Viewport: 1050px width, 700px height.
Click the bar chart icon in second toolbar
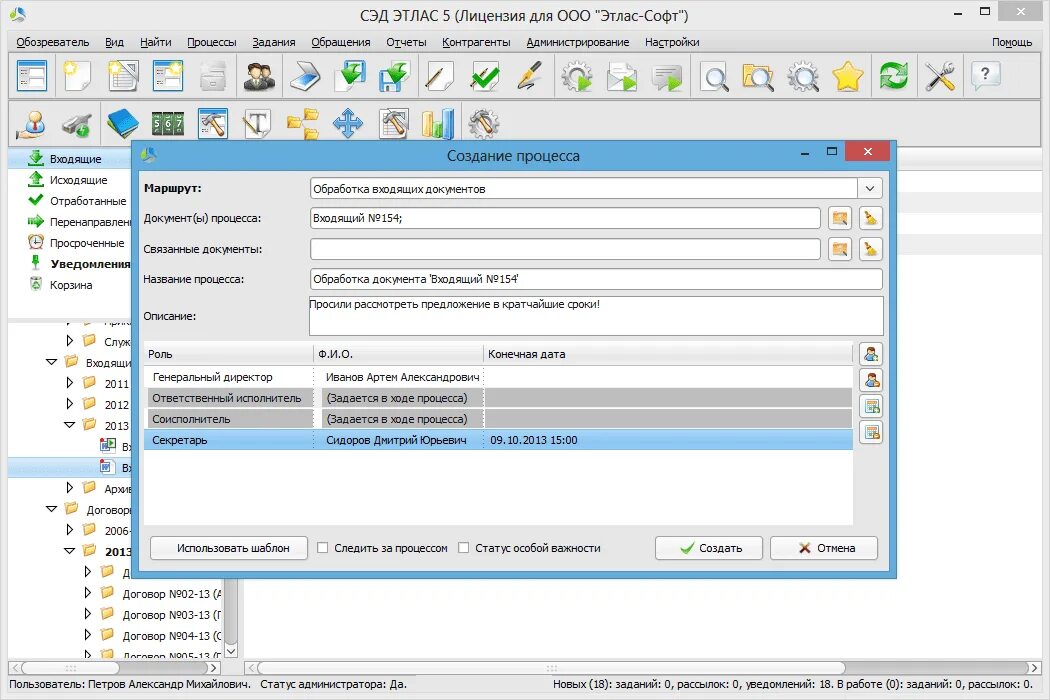tap(438, 123)
